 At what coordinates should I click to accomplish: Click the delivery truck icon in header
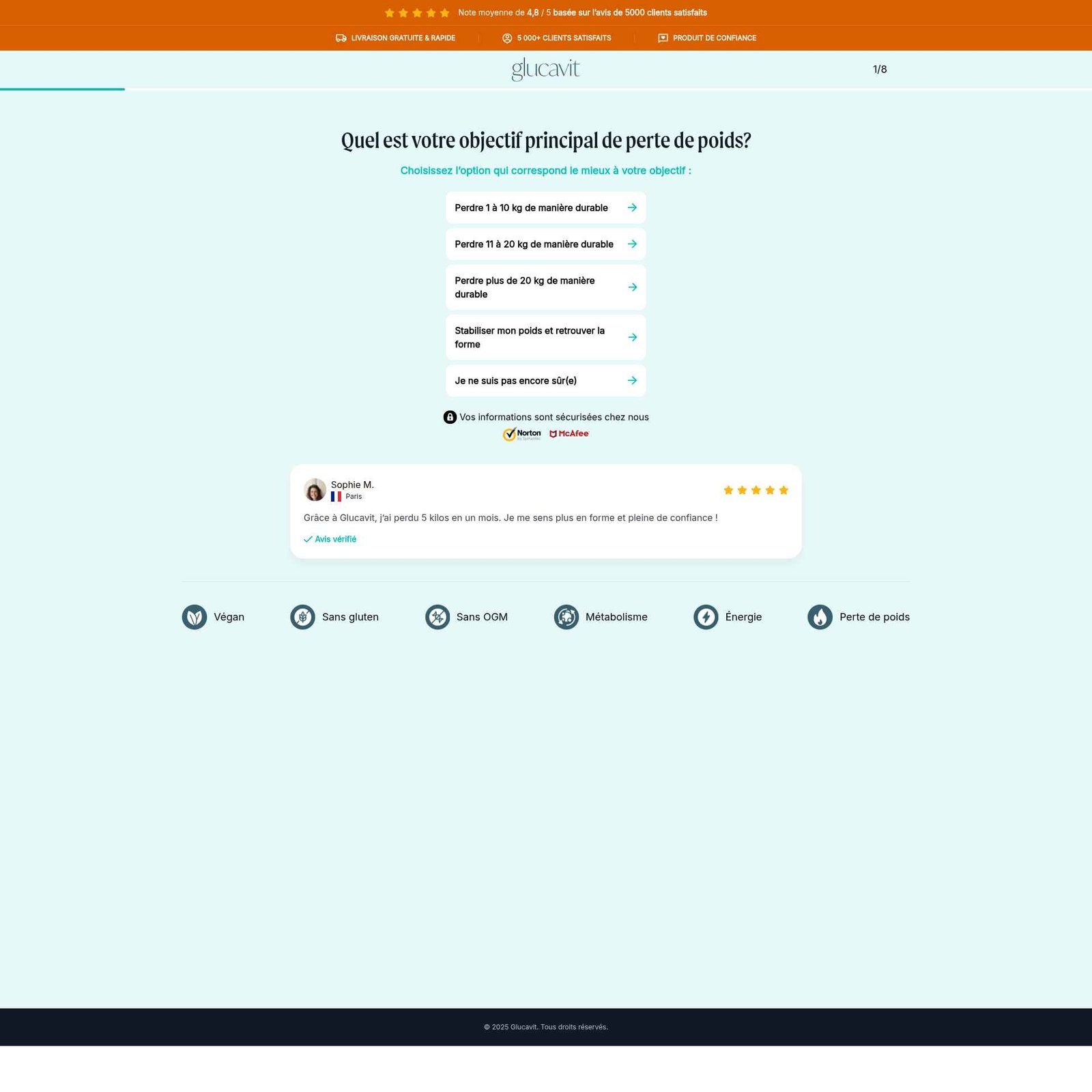[341, 38]
